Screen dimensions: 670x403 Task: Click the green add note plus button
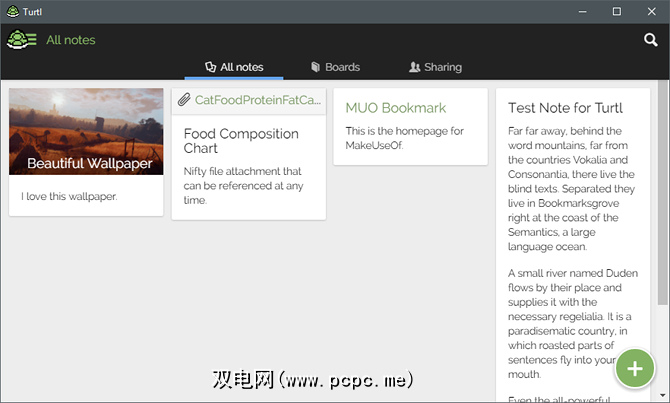(634, 368)
